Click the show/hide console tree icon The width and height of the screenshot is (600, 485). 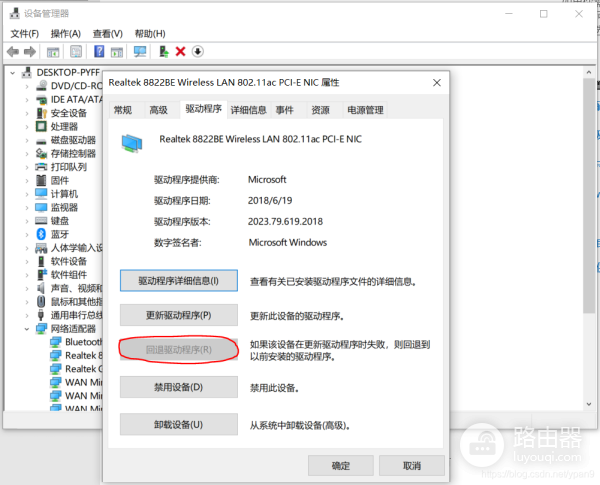pyautogui.click(x=53, y=51)
